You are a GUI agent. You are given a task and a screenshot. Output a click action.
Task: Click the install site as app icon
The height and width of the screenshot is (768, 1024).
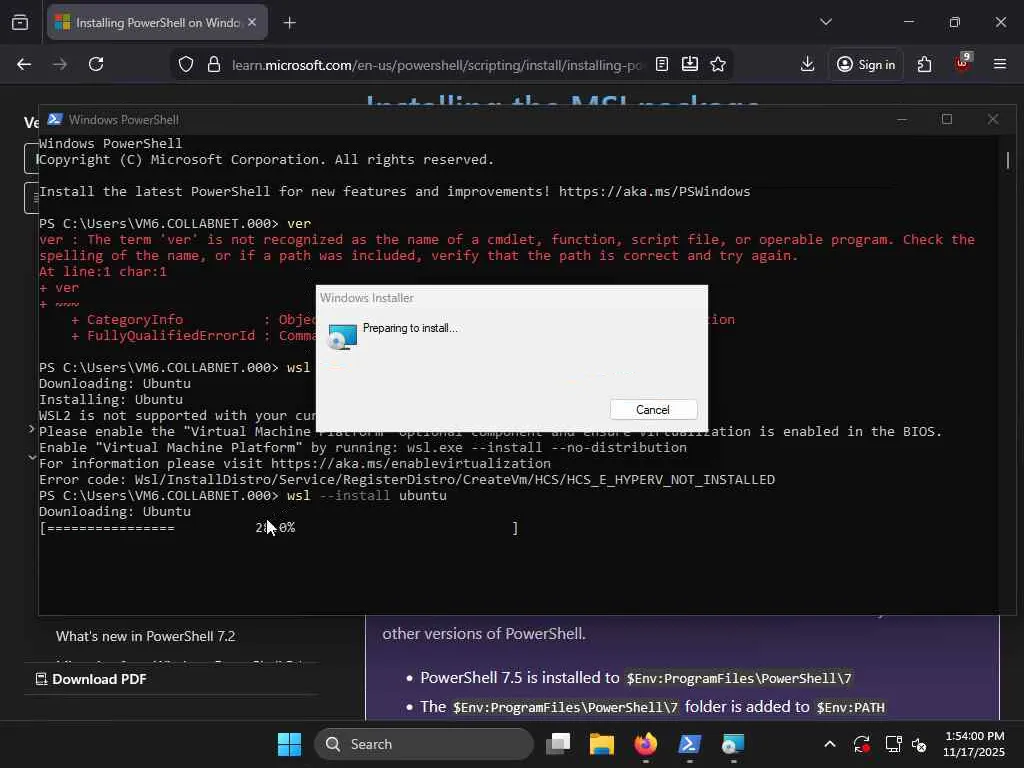(x=690, y=64)
